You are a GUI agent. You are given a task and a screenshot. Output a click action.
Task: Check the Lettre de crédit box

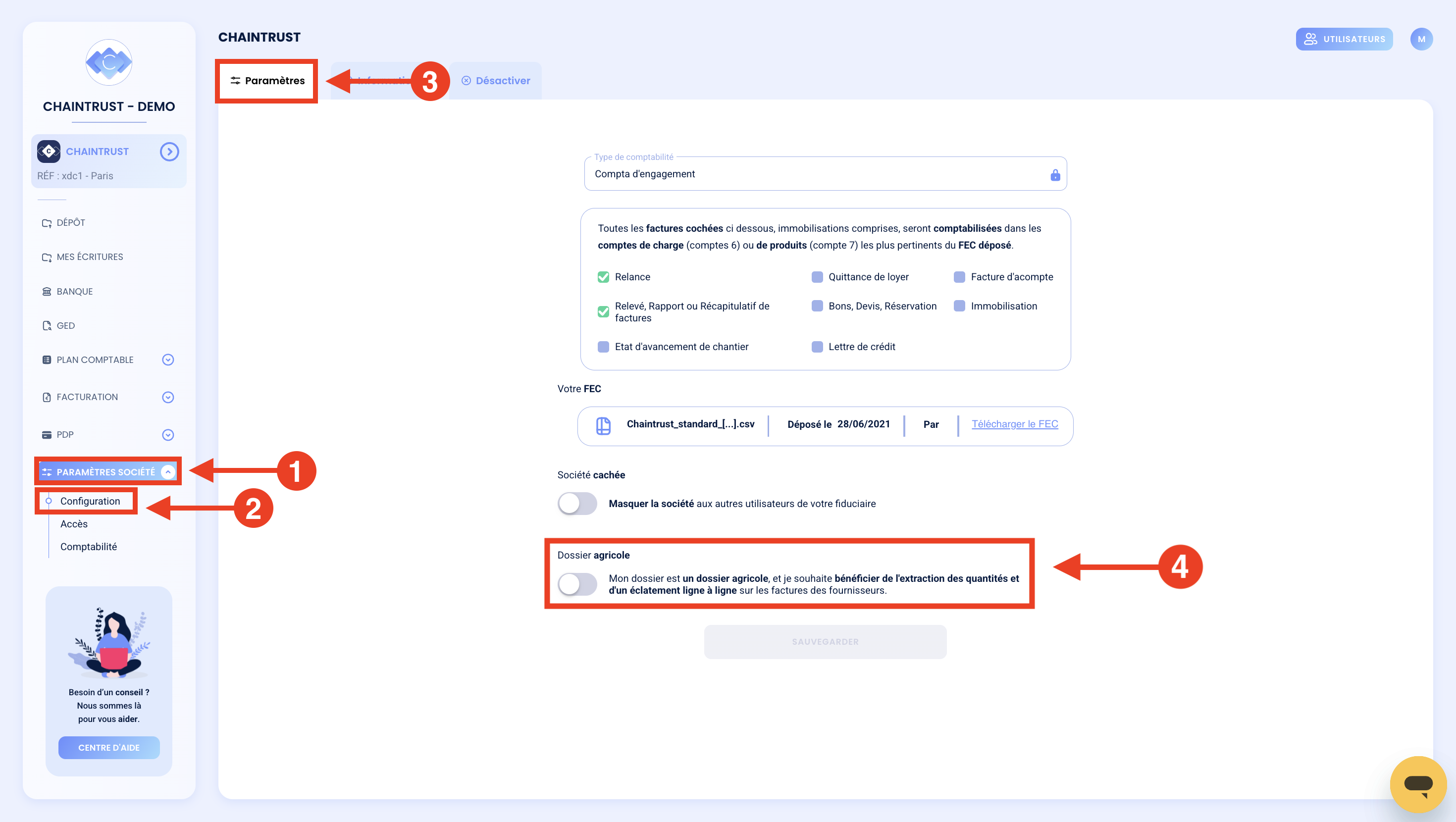click(817, 347)
